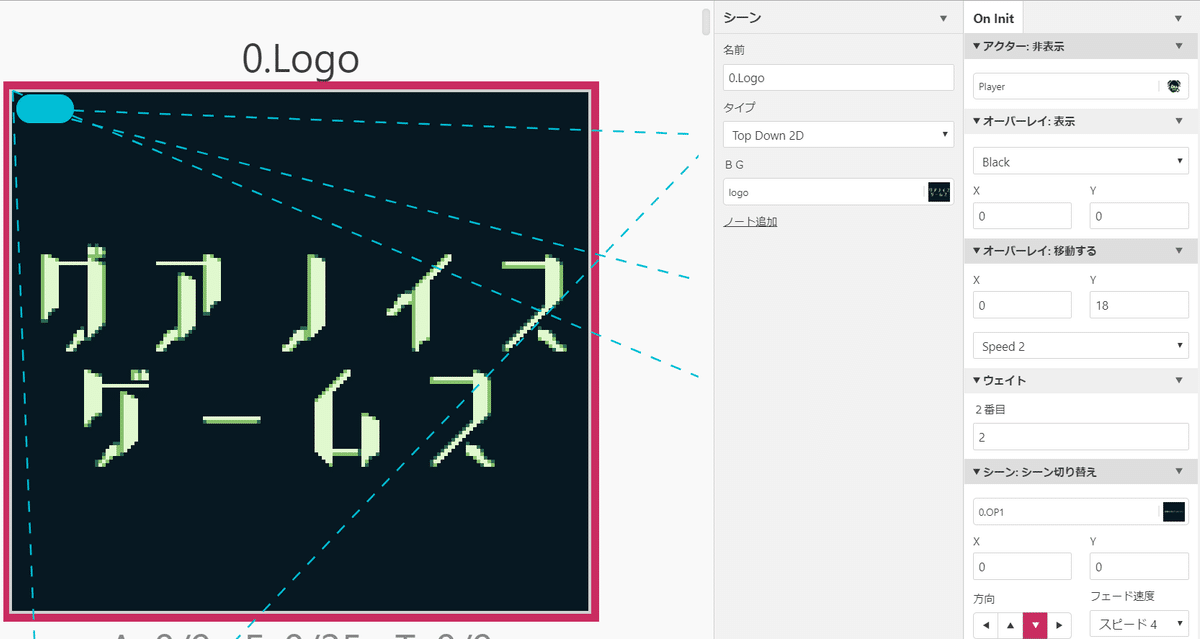The height and width of the screenshot is (639, 1200).
Task: Click the 名前 field showing 0.Logo
Action: click(x=838, y=77)
